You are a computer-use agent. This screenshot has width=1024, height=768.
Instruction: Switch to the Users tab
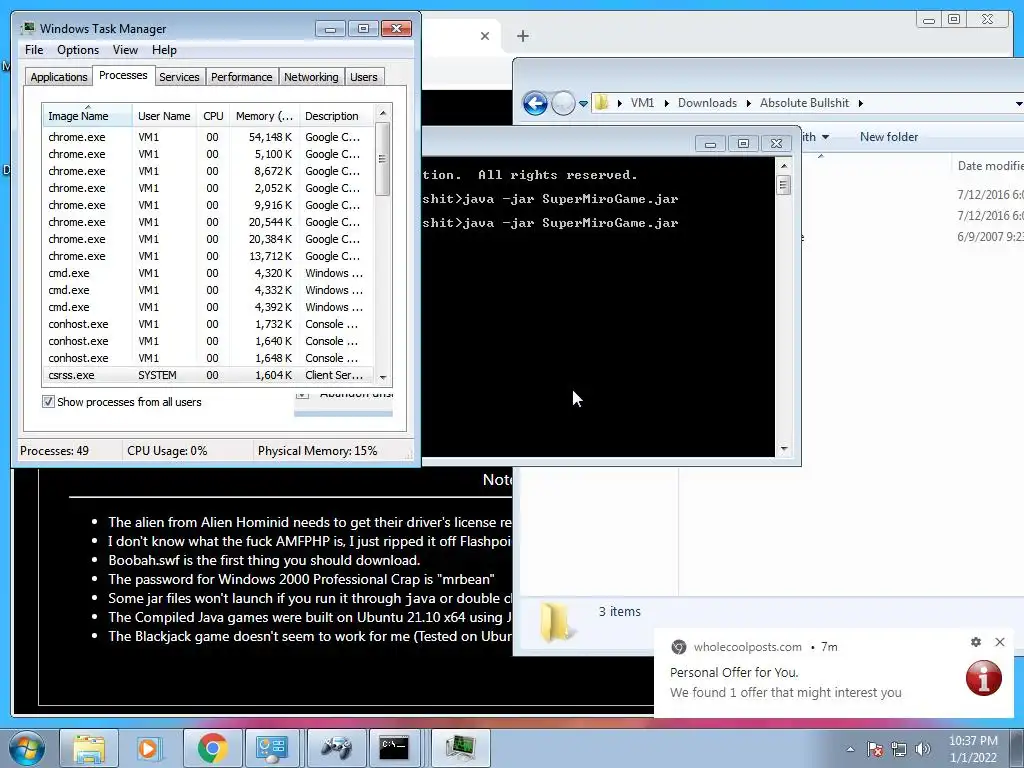(363, 77)
